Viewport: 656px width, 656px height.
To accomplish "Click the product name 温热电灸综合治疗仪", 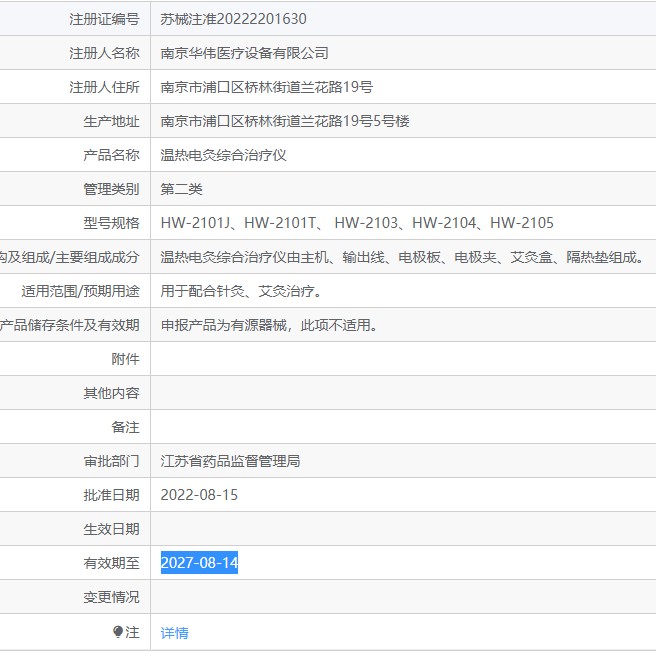I will 223,155.
